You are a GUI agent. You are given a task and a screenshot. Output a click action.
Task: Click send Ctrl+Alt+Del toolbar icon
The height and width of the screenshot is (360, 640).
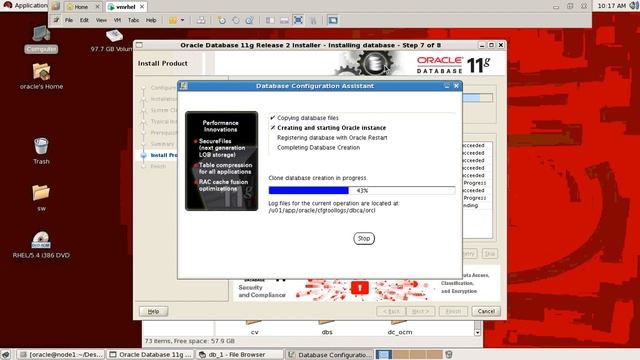click(x=201, y=20)
